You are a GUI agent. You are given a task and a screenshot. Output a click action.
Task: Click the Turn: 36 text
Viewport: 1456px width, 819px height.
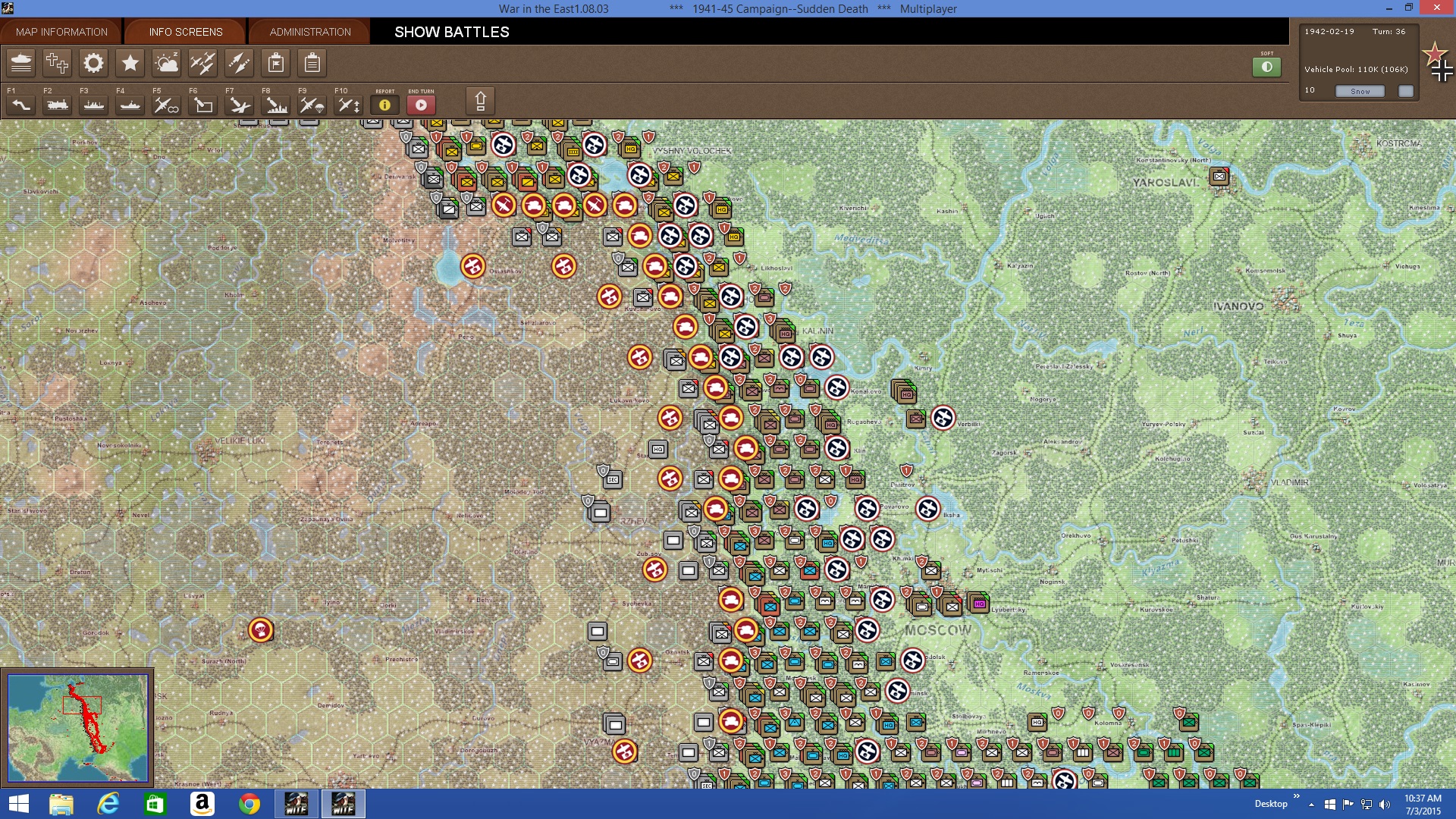click(1389, 32)
